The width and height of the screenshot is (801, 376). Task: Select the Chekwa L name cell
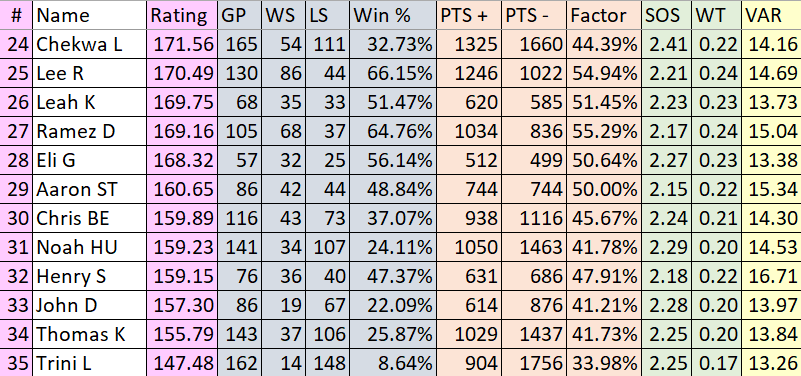(x=90, y=44)
